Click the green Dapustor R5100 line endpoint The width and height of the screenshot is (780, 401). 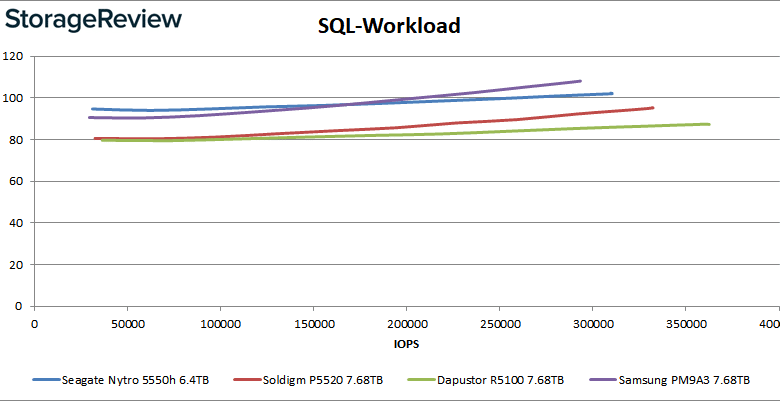(x=708, y=124)
